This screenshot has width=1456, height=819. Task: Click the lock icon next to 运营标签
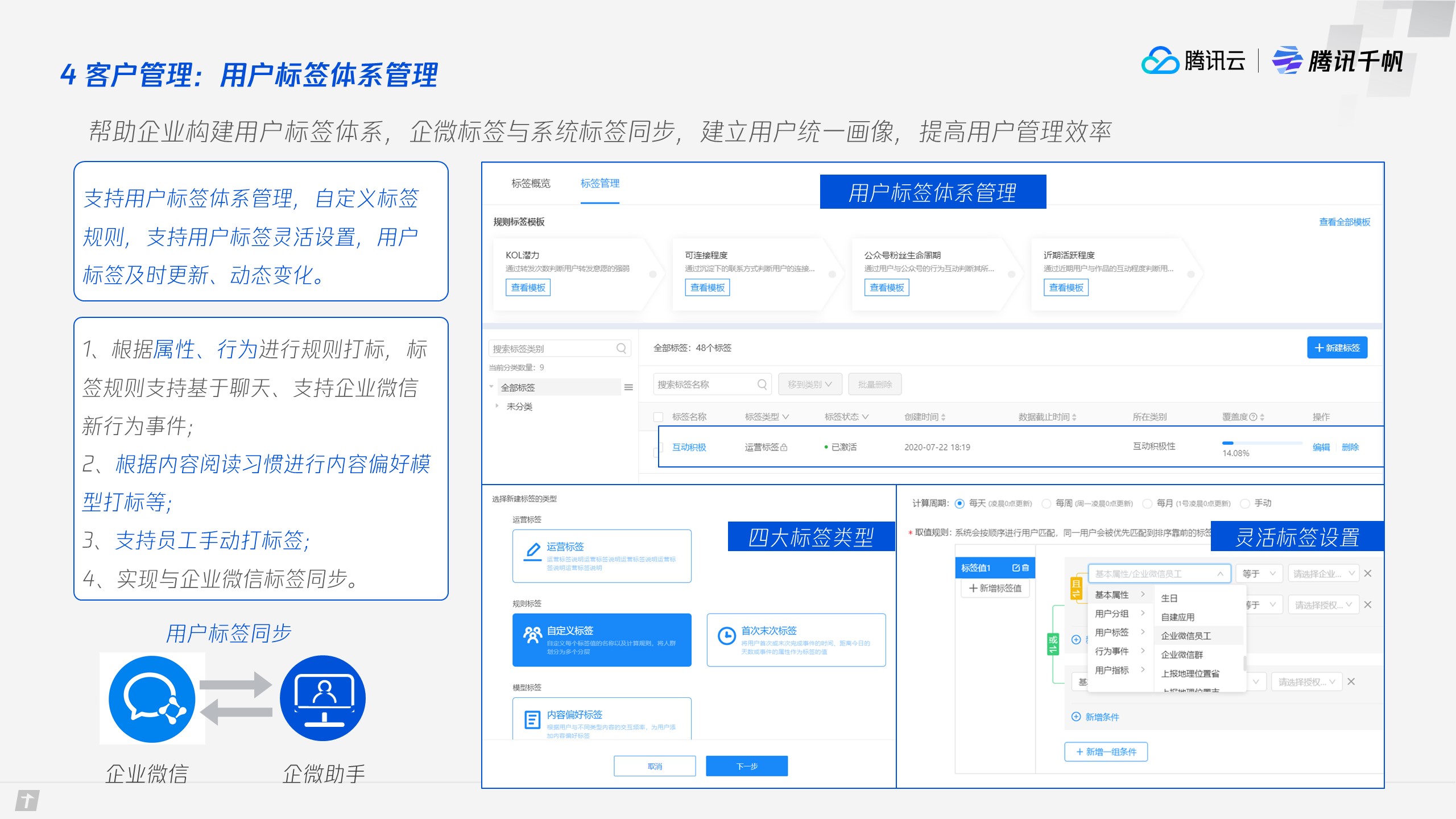pyautogui.click(x=784, y=448)
